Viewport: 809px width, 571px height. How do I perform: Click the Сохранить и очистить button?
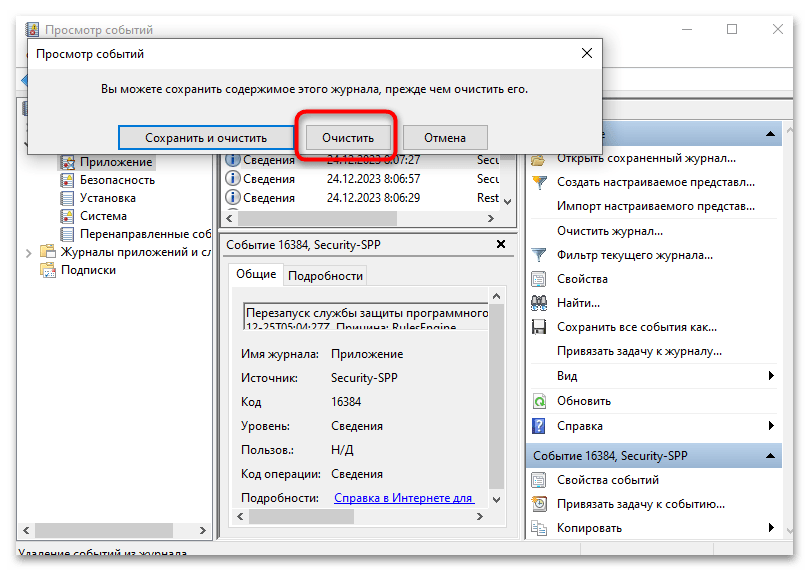tap(206, 138)
